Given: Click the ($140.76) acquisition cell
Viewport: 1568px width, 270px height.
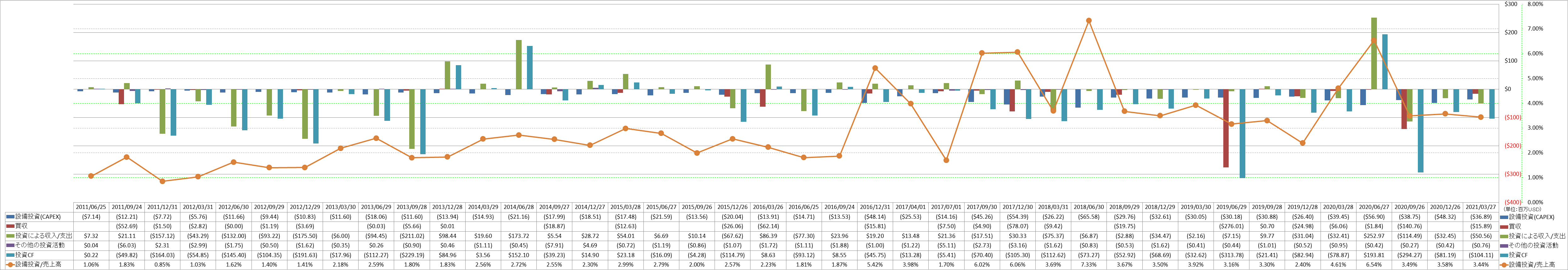Looking at the screenshot, I should 1409,226.
